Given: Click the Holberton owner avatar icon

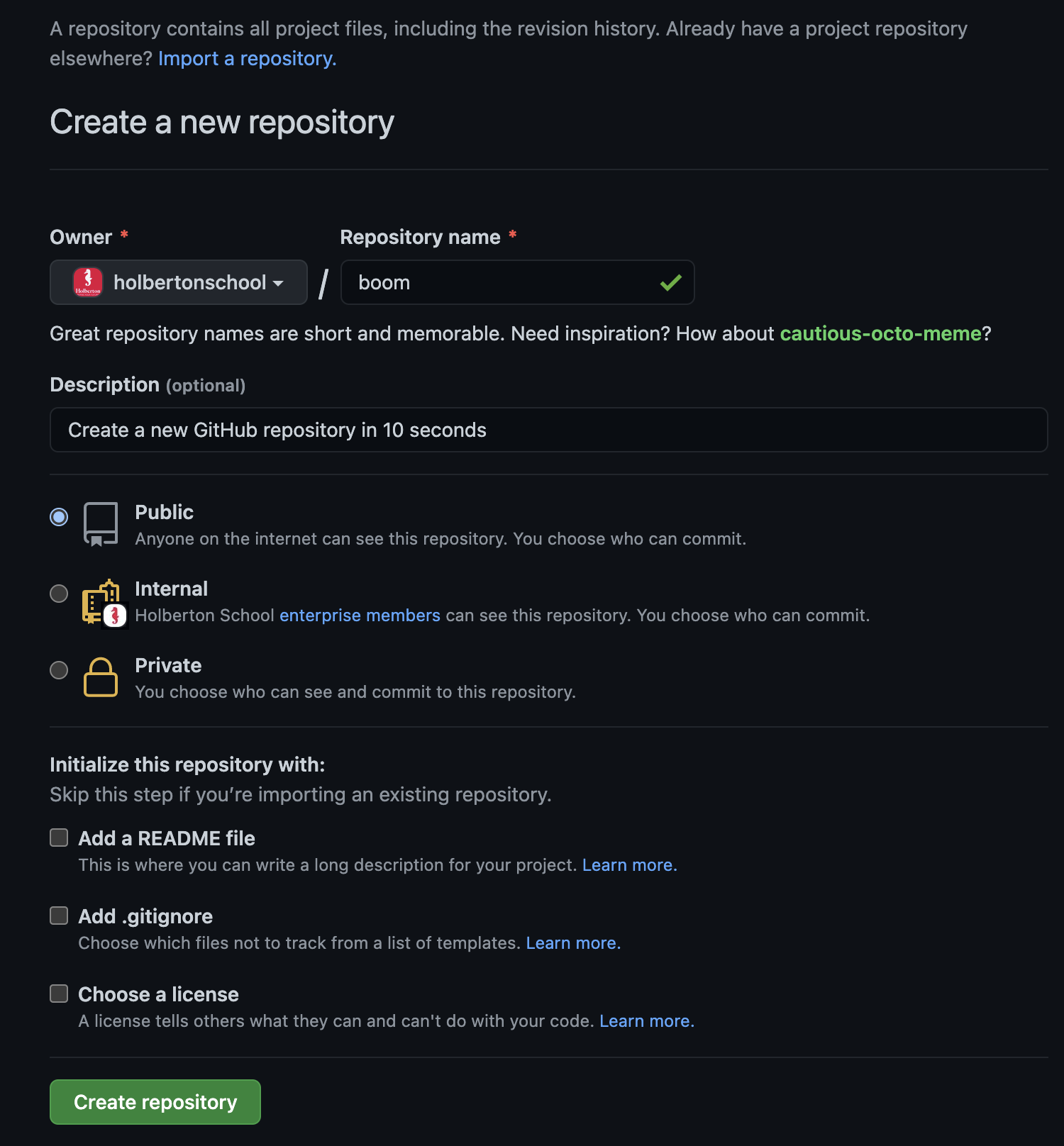Looking at the screenshot, I should pyautogui.click(x=88, y=282).
